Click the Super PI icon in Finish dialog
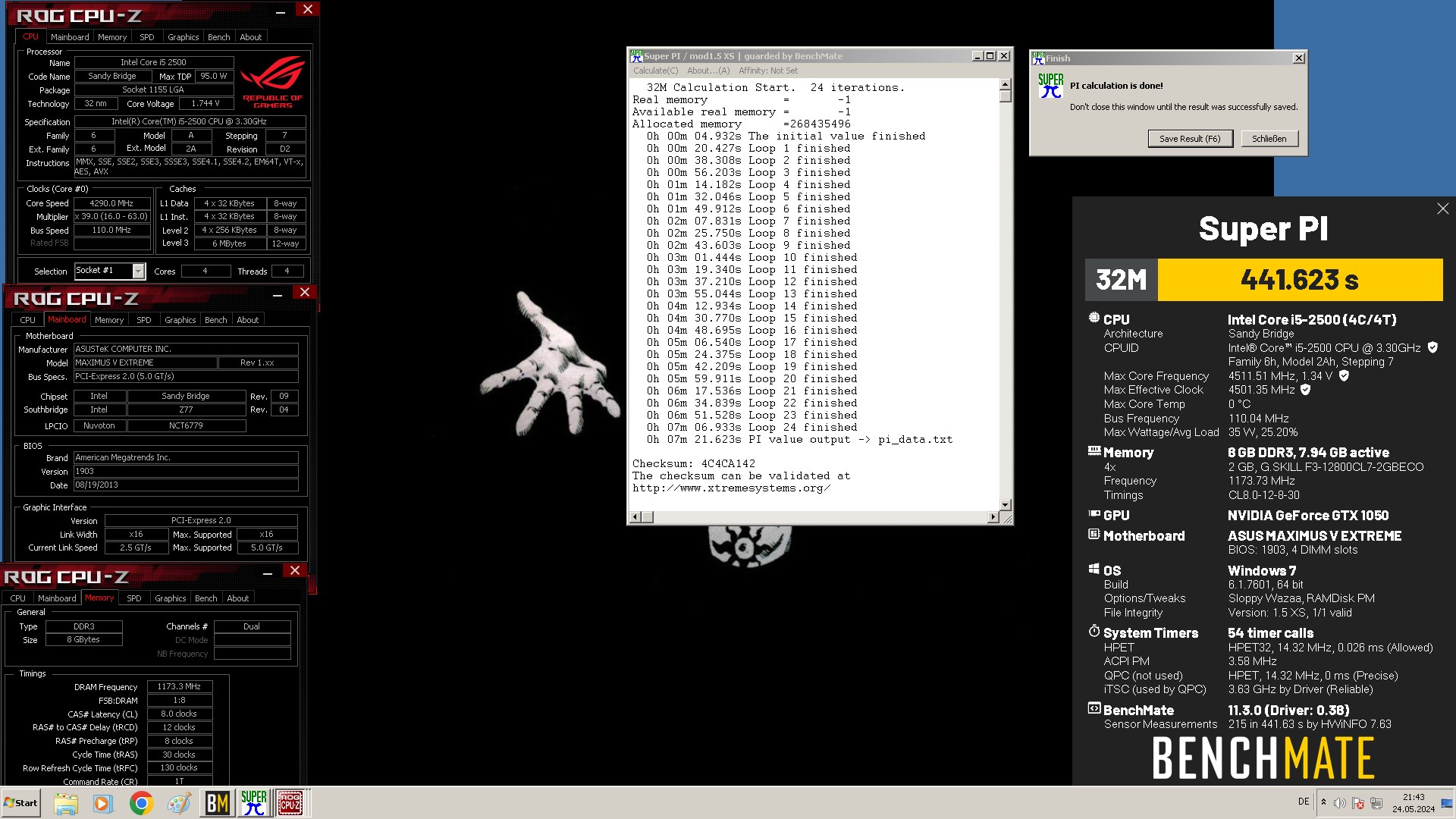The width and height of the screenshot is (1456, 819). tap(1050, 86)
